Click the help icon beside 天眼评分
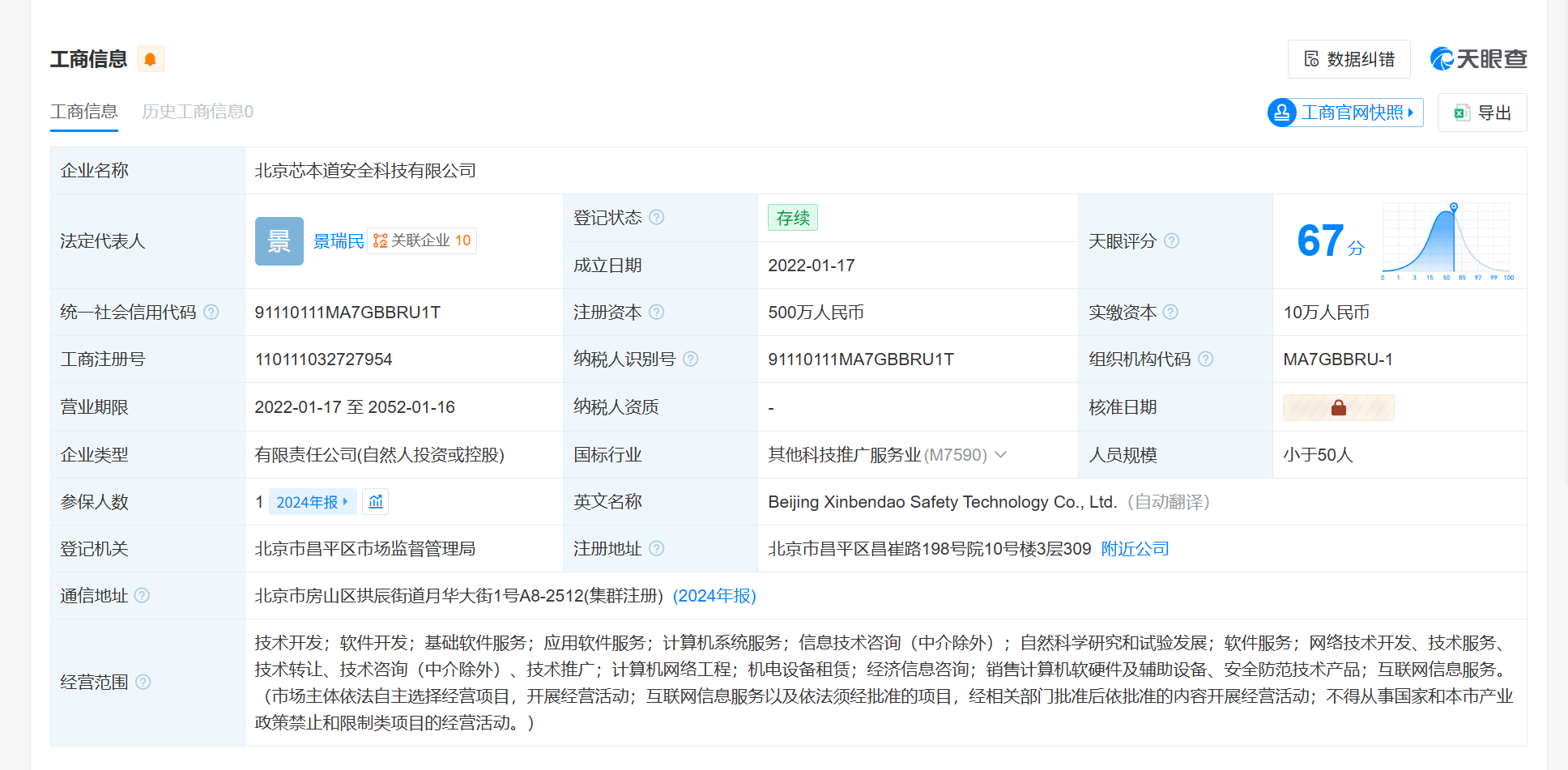 pos(1171,240)
